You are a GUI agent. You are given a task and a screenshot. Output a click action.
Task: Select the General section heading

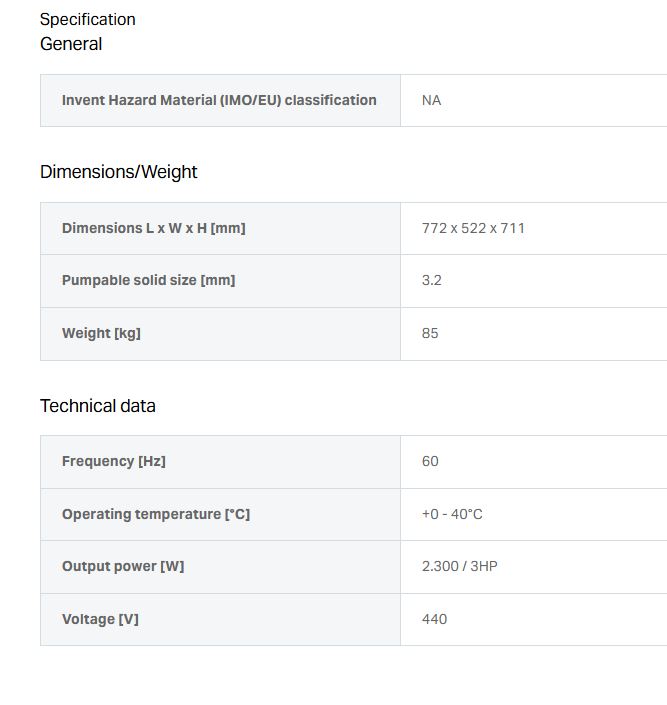pyautogui.click(x=71, y=44)
